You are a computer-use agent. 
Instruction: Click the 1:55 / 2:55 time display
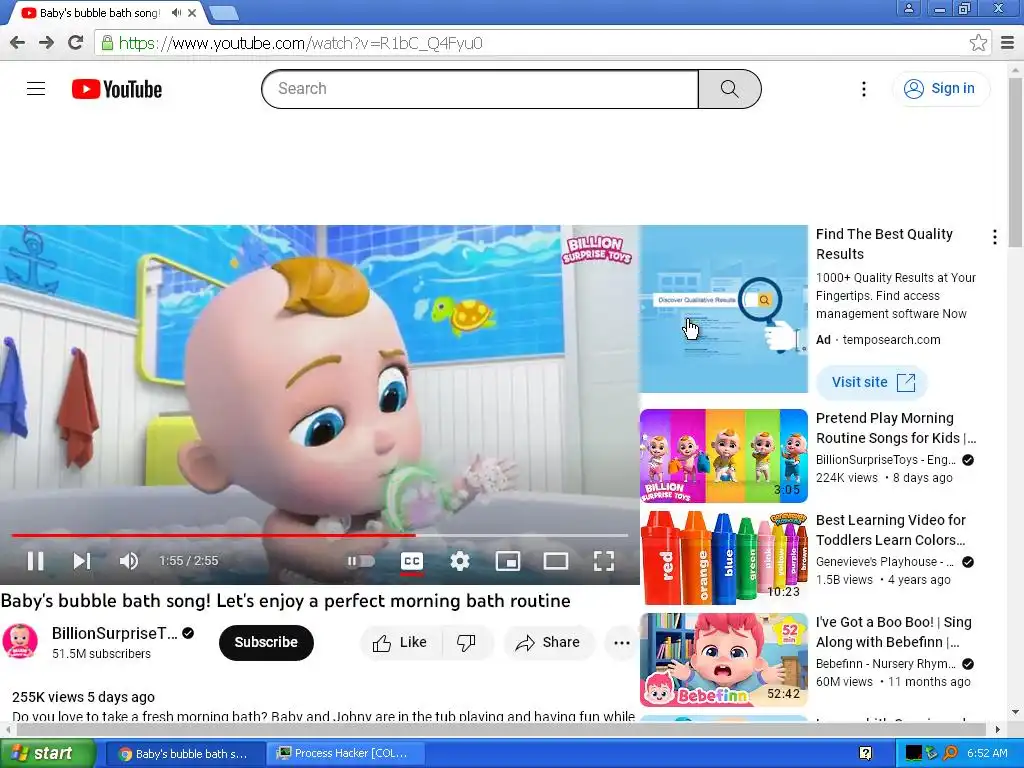coord(188,560)
